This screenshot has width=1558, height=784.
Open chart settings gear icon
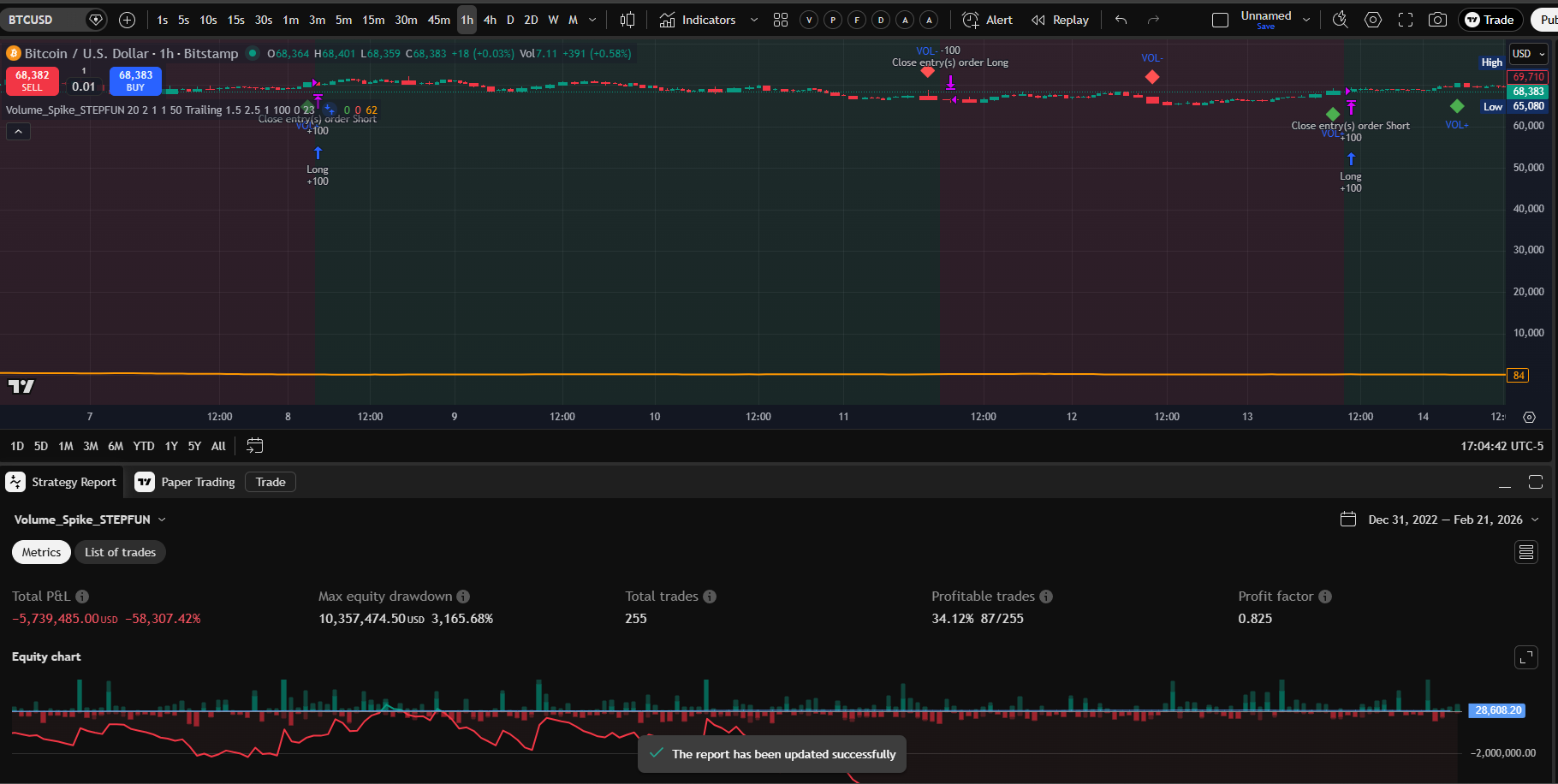point(1373,19)
